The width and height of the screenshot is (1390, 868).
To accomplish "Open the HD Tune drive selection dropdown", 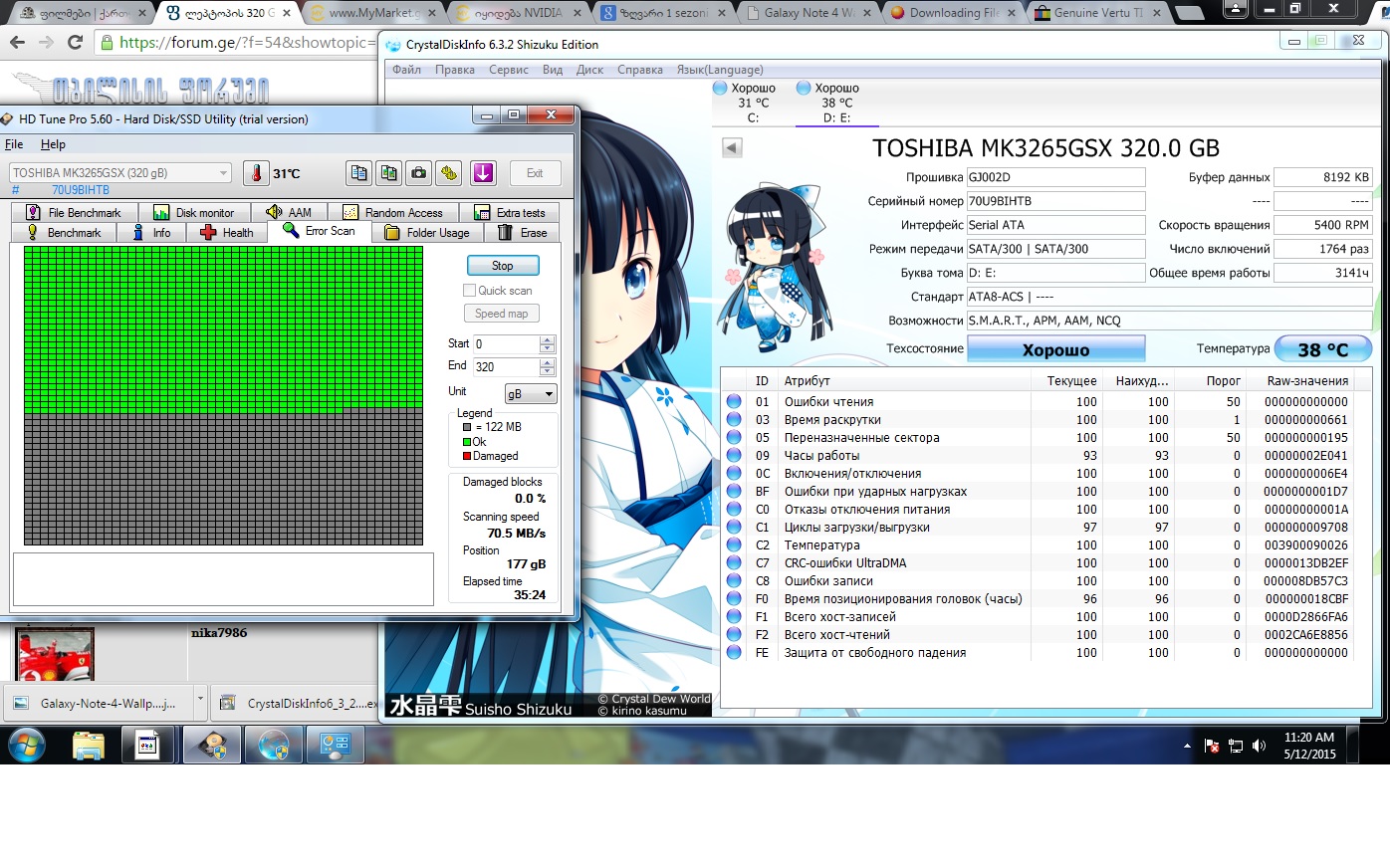I will point(121,173).
